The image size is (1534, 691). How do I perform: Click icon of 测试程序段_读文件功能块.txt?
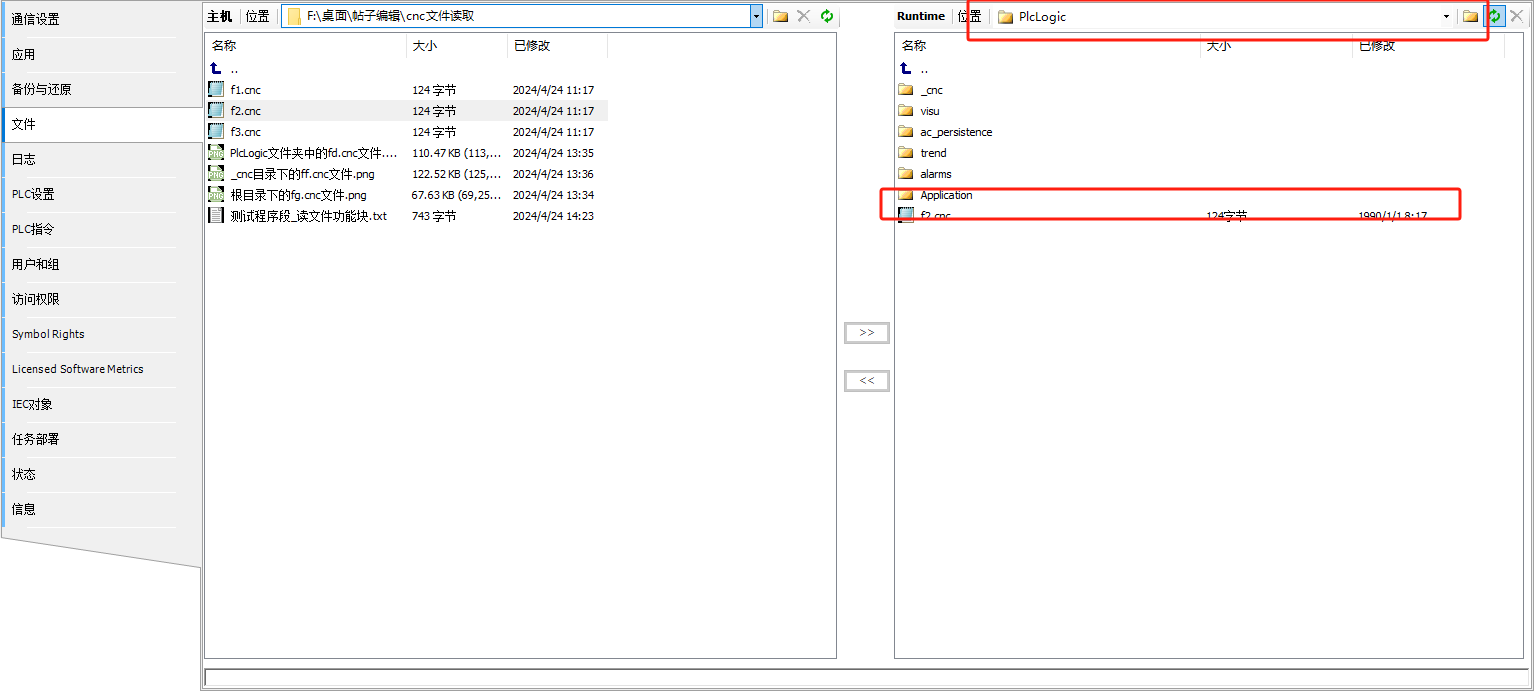(216, 216)
